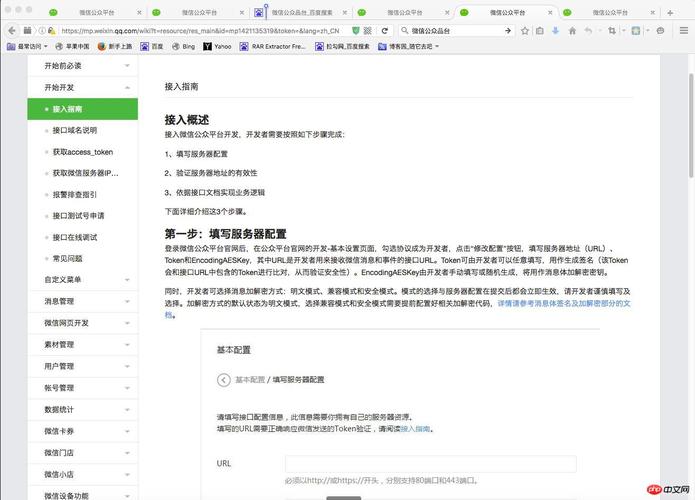This screenshot has height=500, width=695.
Task: Select 接口在线调试 in the sidebar
Action: (75, 238)
